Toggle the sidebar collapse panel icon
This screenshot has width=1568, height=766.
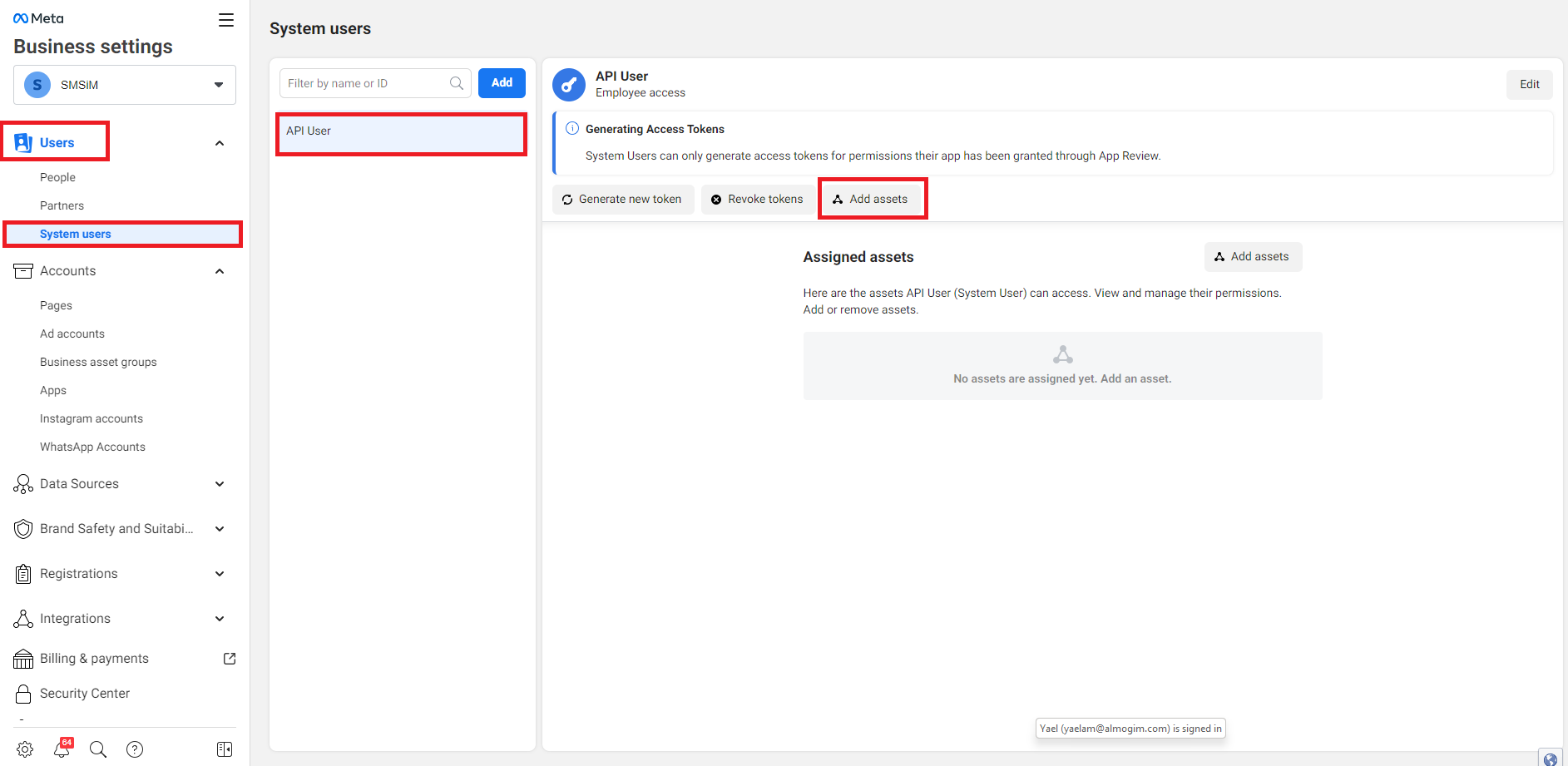tap(225, 749)
